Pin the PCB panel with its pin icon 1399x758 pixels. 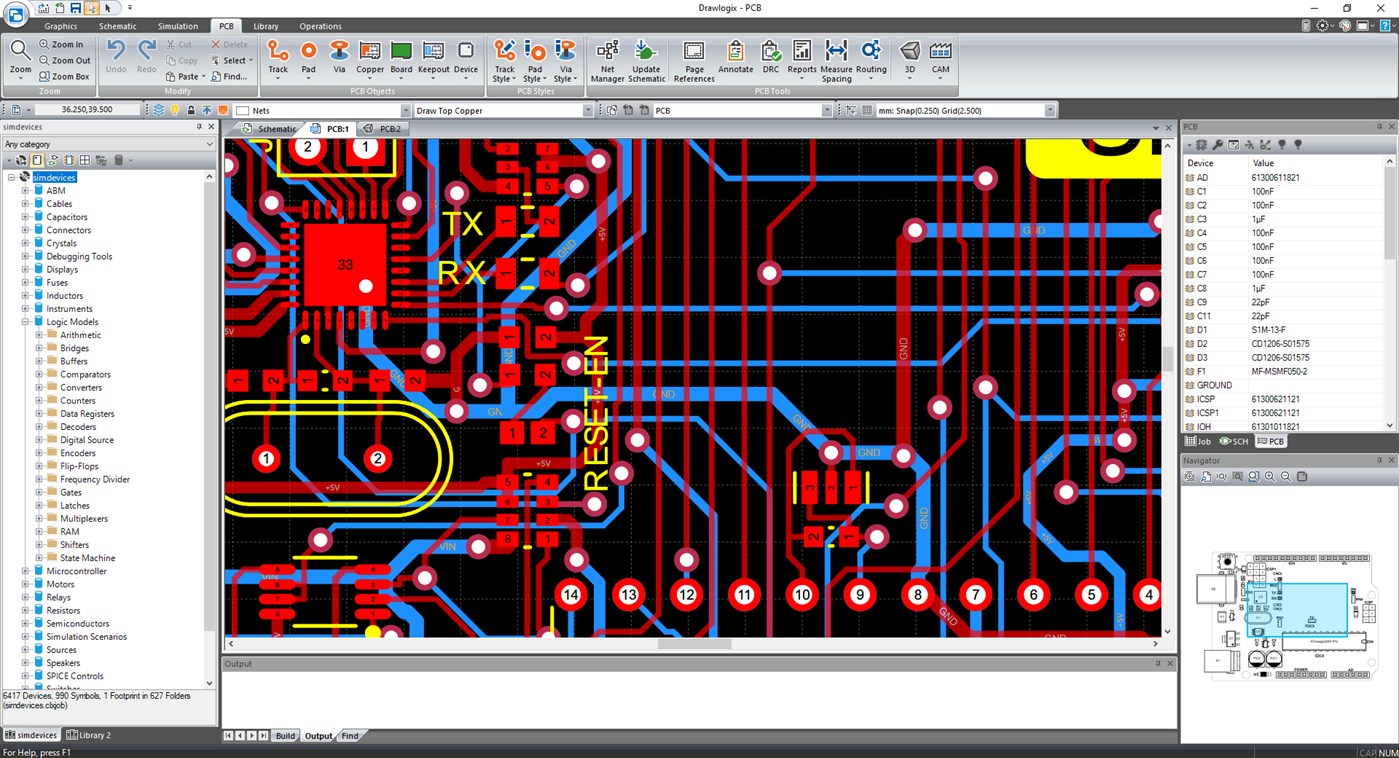pyautogui.click(x=1381, y=125)
